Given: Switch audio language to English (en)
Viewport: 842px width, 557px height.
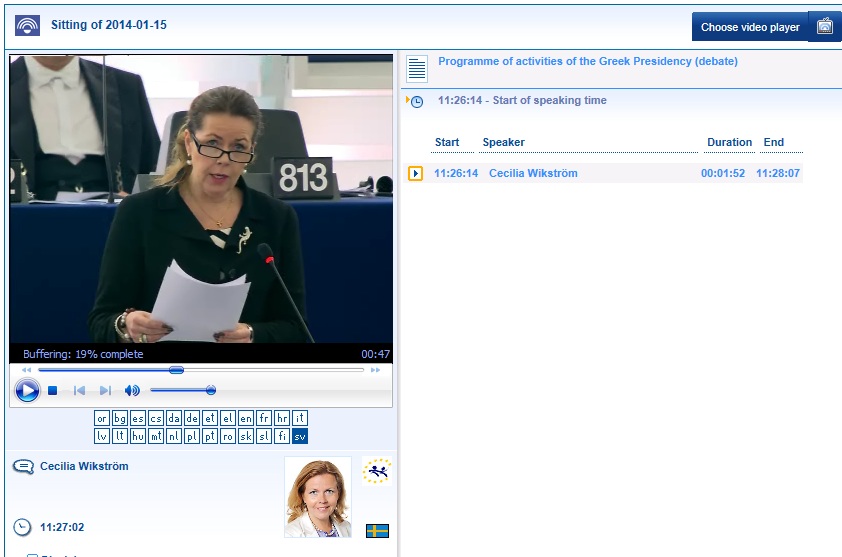Looking at the screenshot, I should click(x=246, y=418).
